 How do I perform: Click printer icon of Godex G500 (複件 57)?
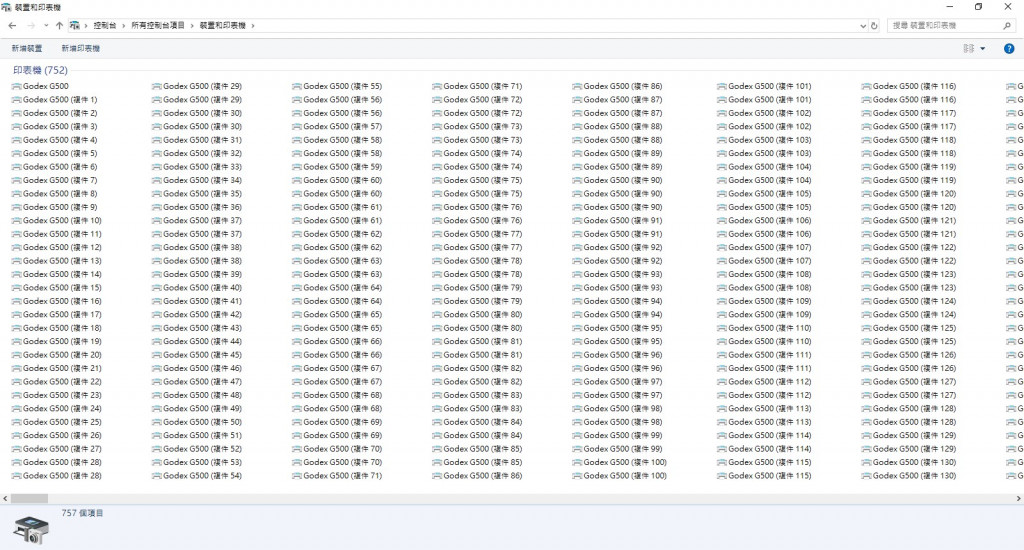[x=297, y=127]
